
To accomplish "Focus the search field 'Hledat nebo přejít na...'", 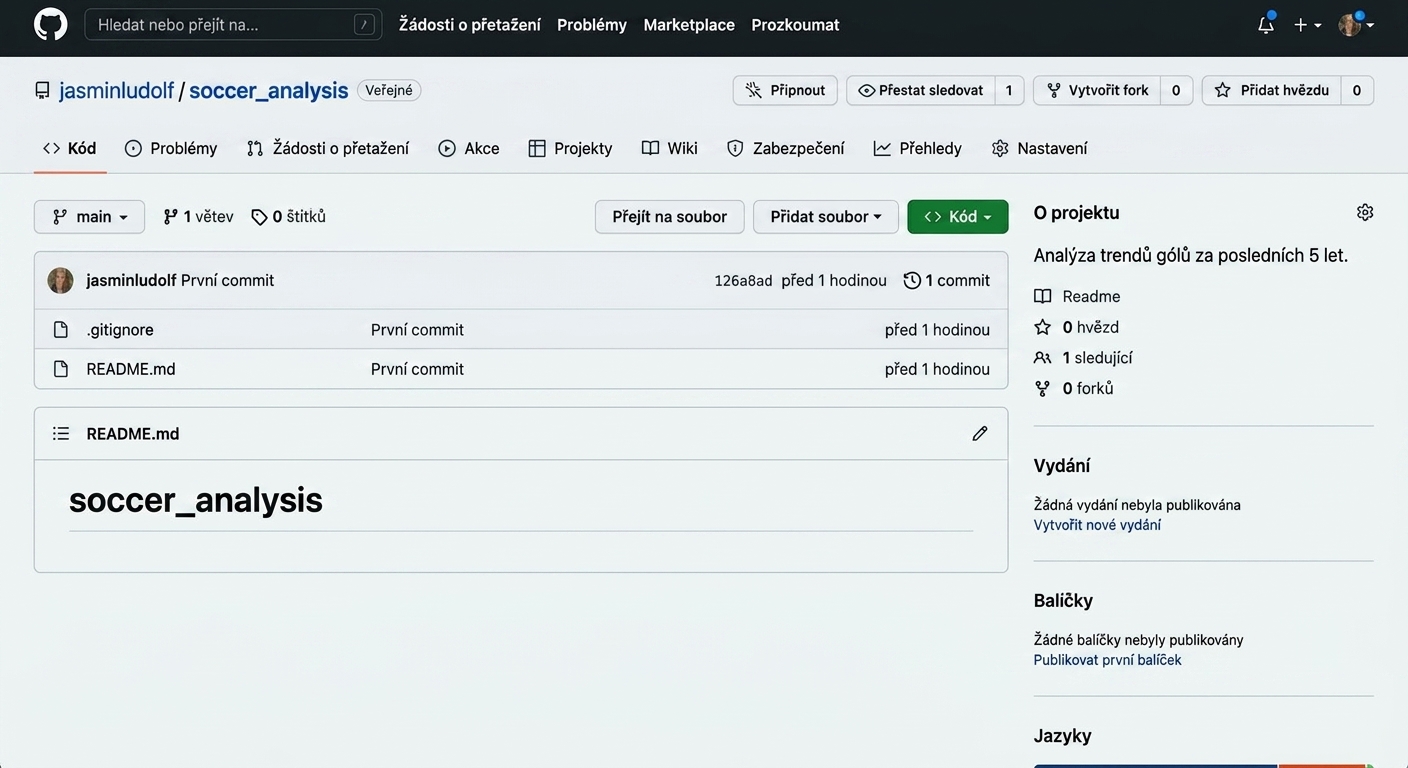I will point(233,25).
